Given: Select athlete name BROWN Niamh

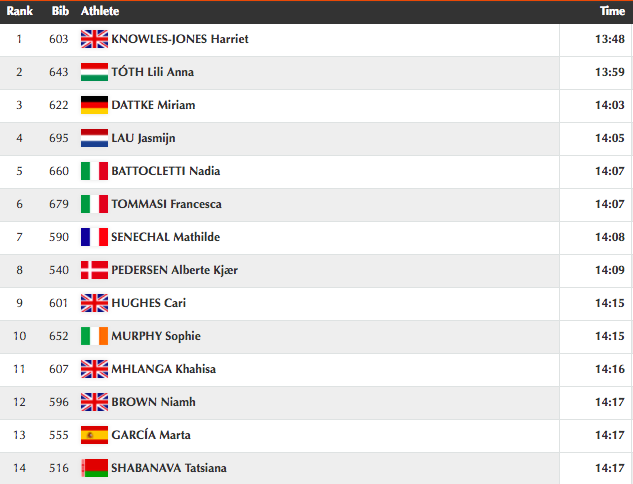Looking at the screenshot, I should (153, 402).
